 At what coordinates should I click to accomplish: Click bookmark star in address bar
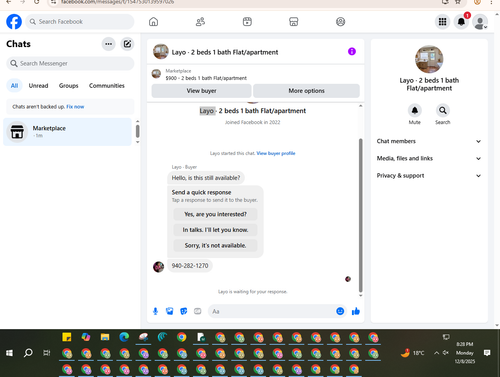pyautogui.click(x=458, y=2)
